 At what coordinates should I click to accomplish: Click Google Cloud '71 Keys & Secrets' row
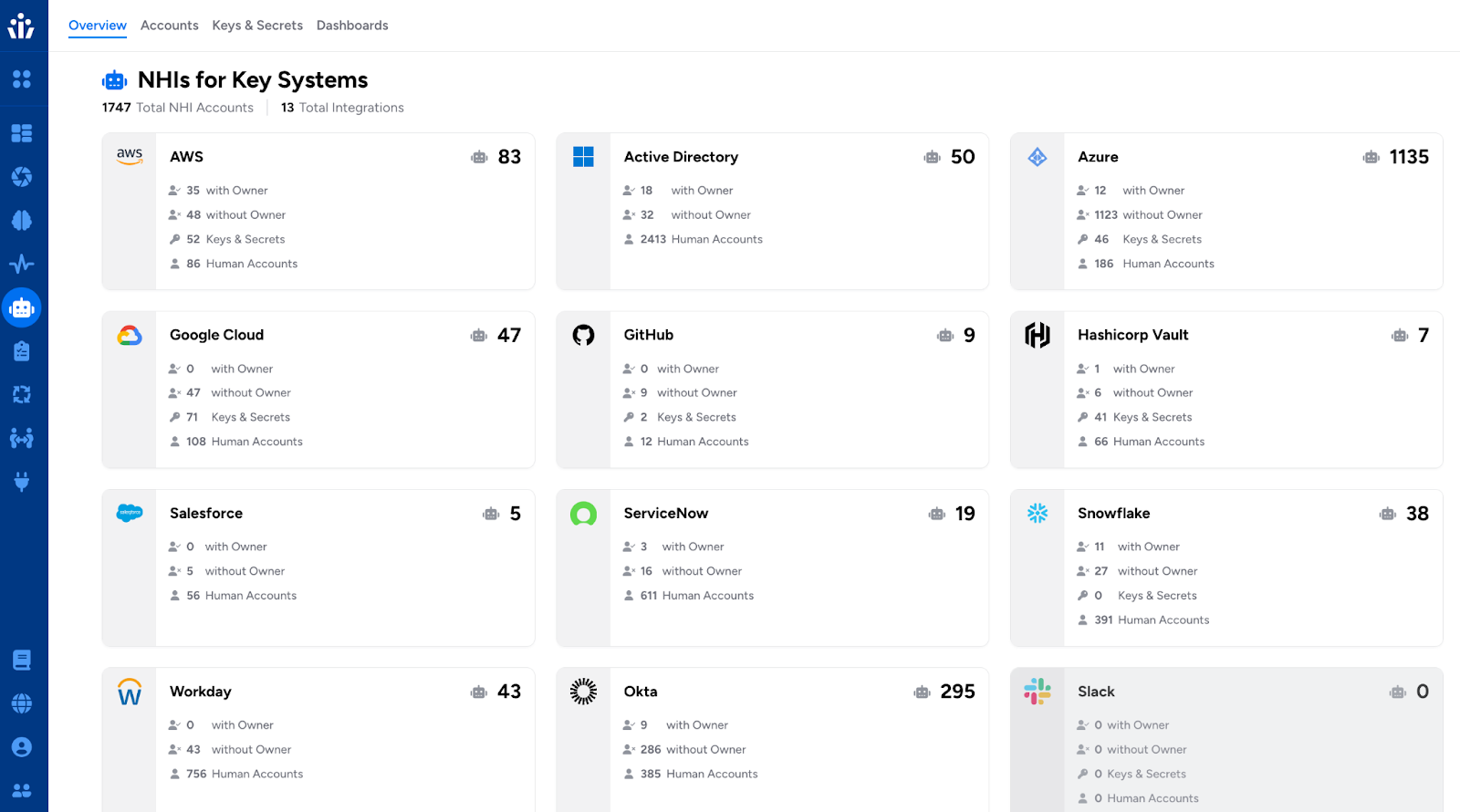(230, 417)
